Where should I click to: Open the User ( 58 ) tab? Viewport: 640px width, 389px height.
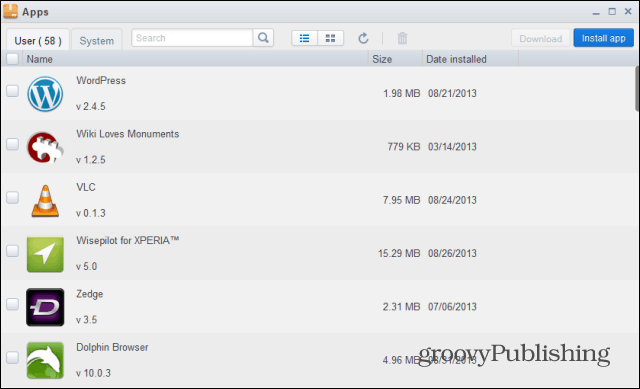(x=38, y=40)
